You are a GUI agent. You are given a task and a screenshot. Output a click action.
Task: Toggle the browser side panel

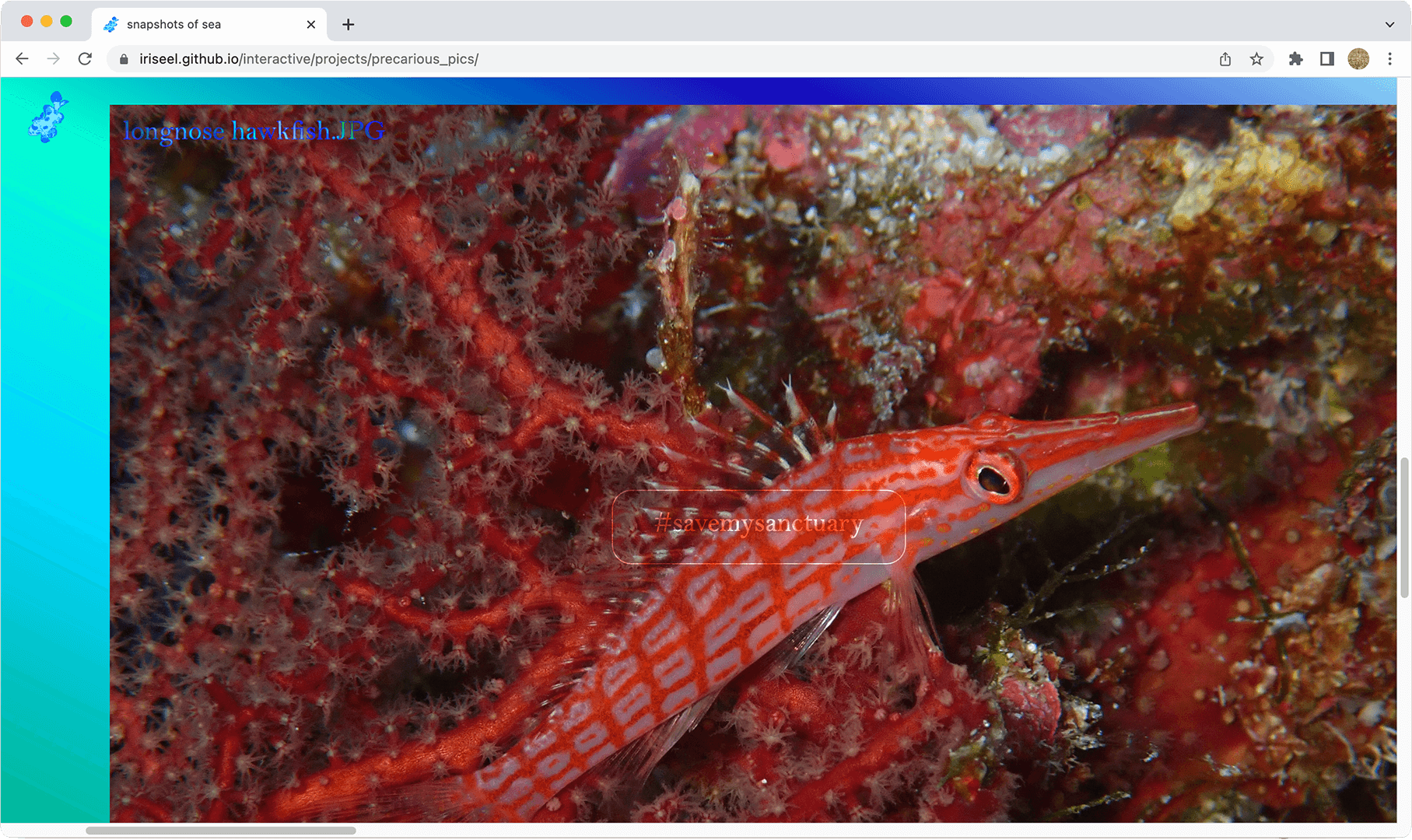click(x=1327, y=59)
